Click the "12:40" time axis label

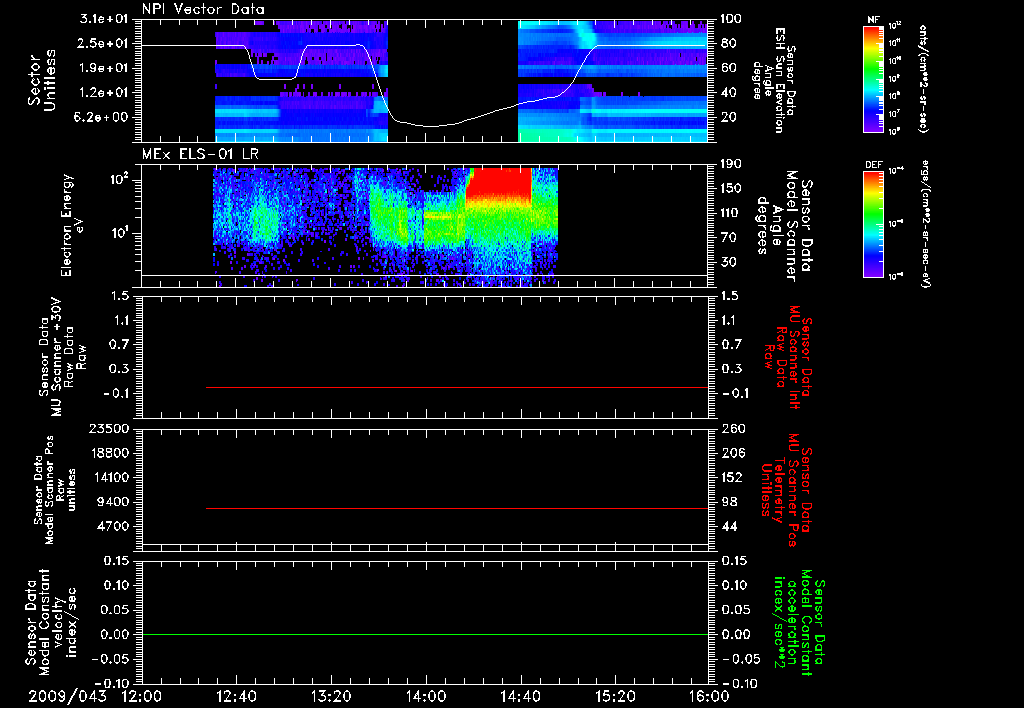[236, 696]
